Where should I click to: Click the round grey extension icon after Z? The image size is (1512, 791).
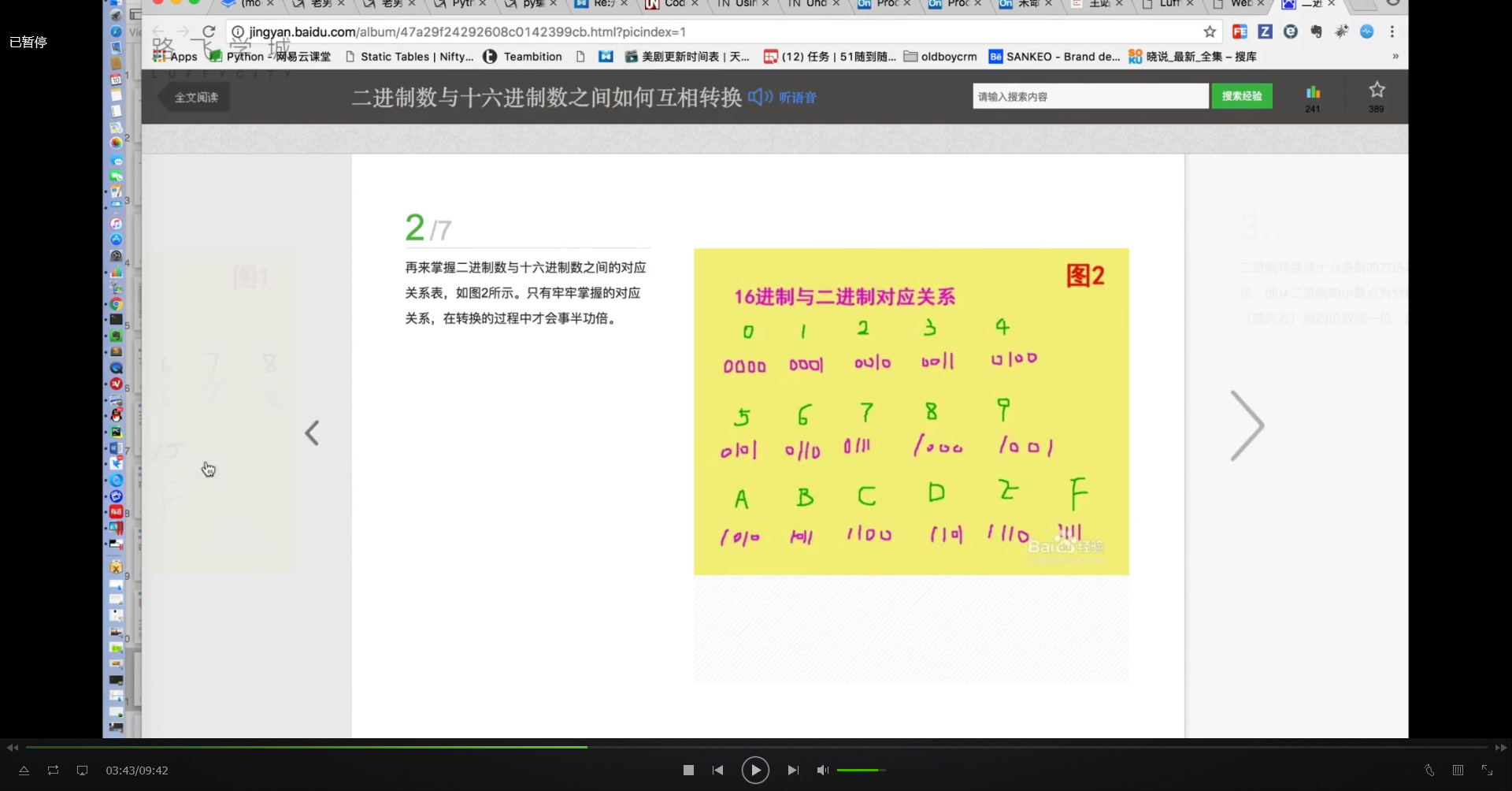[1290, 32]
